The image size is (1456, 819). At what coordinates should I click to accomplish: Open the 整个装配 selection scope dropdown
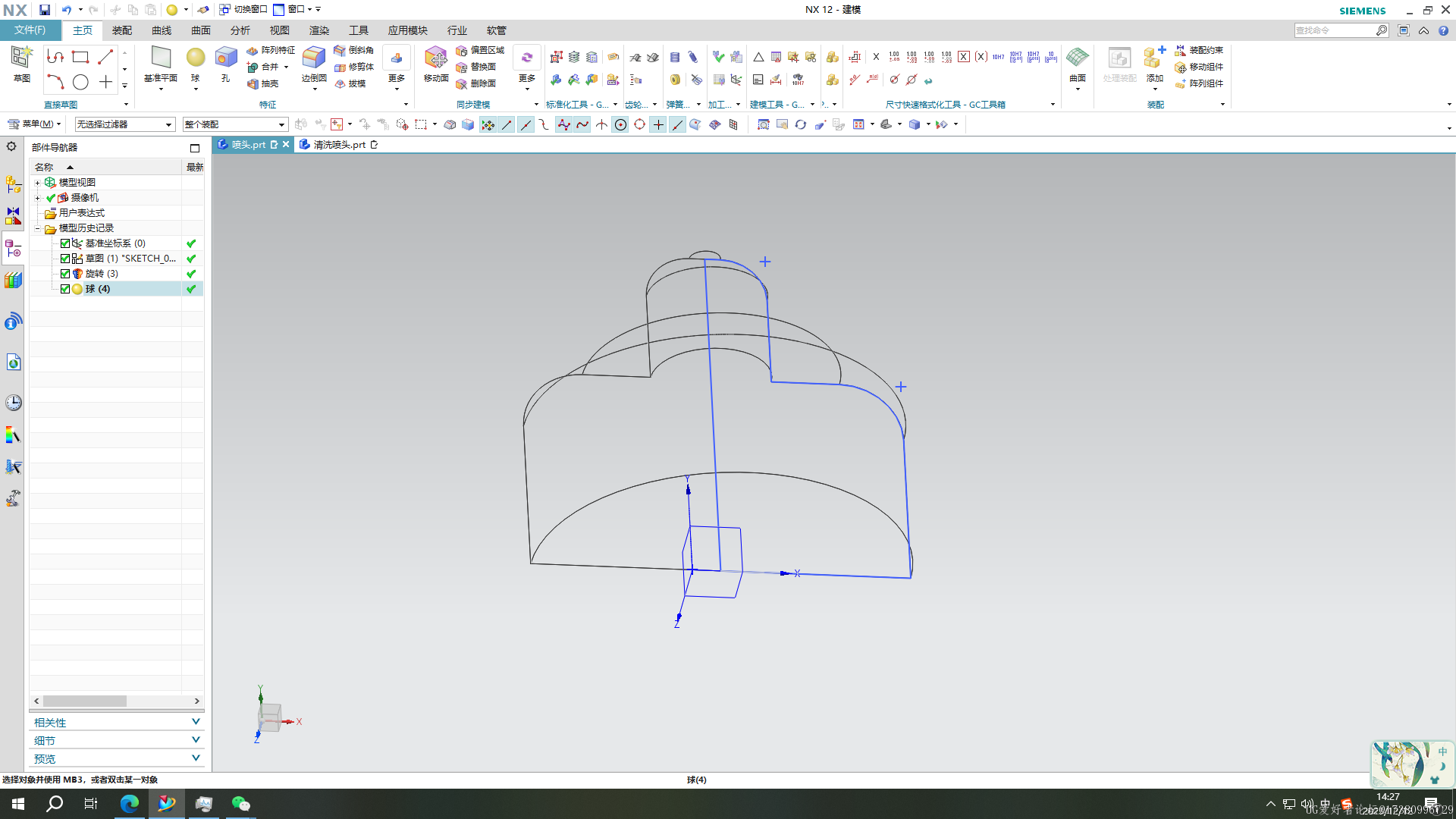point(235,124)
